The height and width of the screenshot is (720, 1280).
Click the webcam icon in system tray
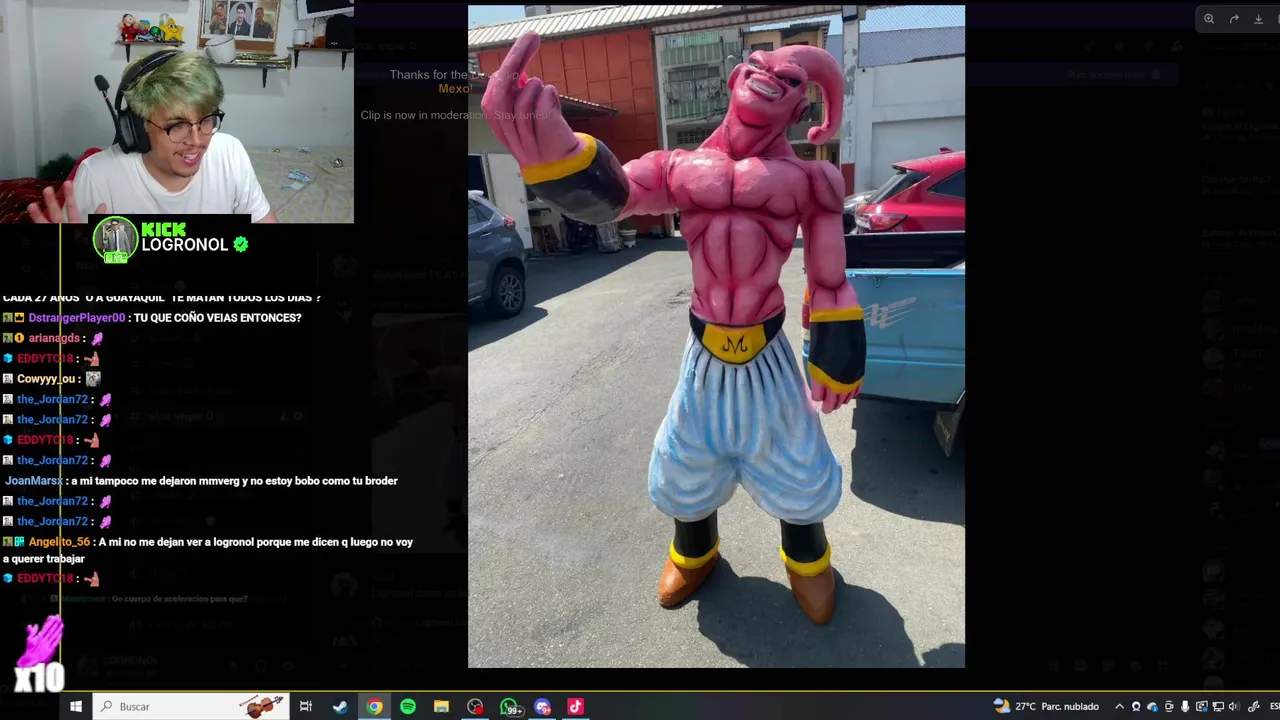pos(1136,706)
